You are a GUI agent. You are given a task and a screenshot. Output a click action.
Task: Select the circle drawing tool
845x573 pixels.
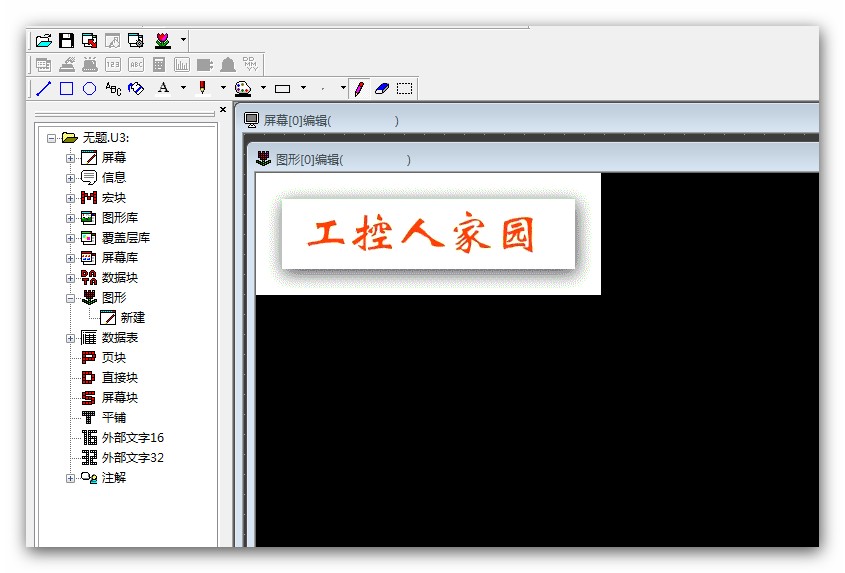click(x=89, y=89)
